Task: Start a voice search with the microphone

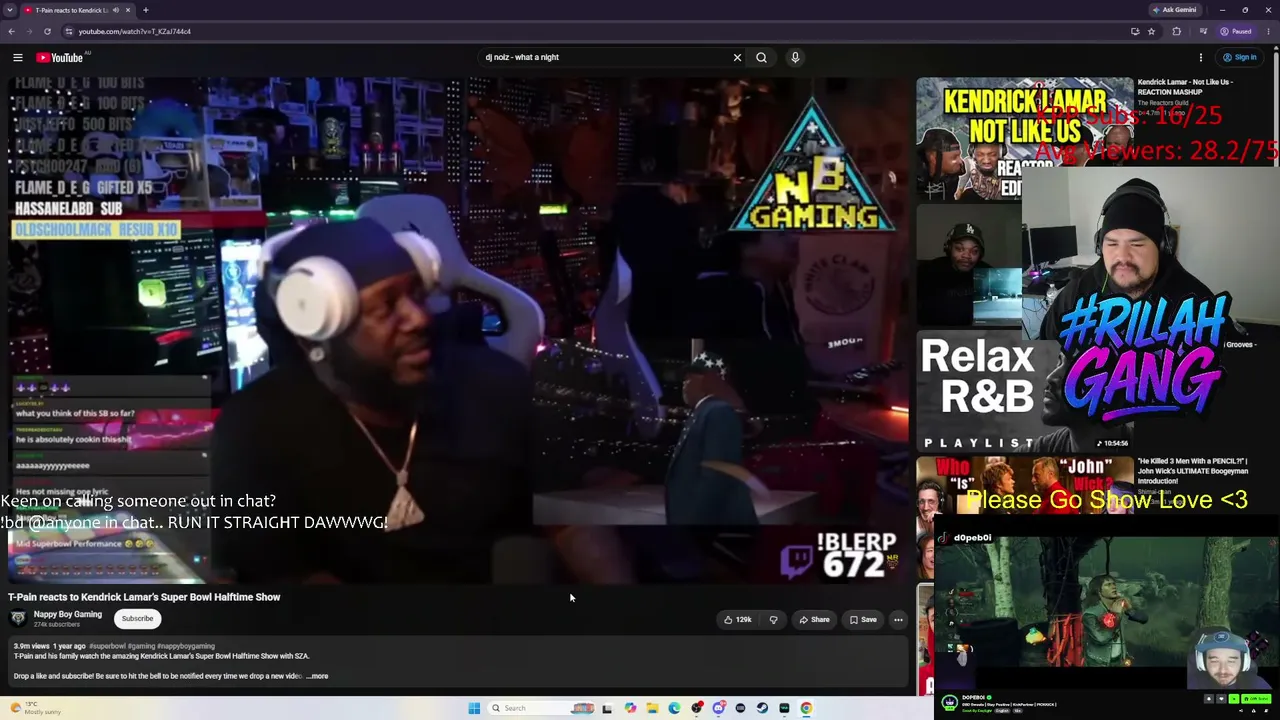Action: (x=795, y=57)
